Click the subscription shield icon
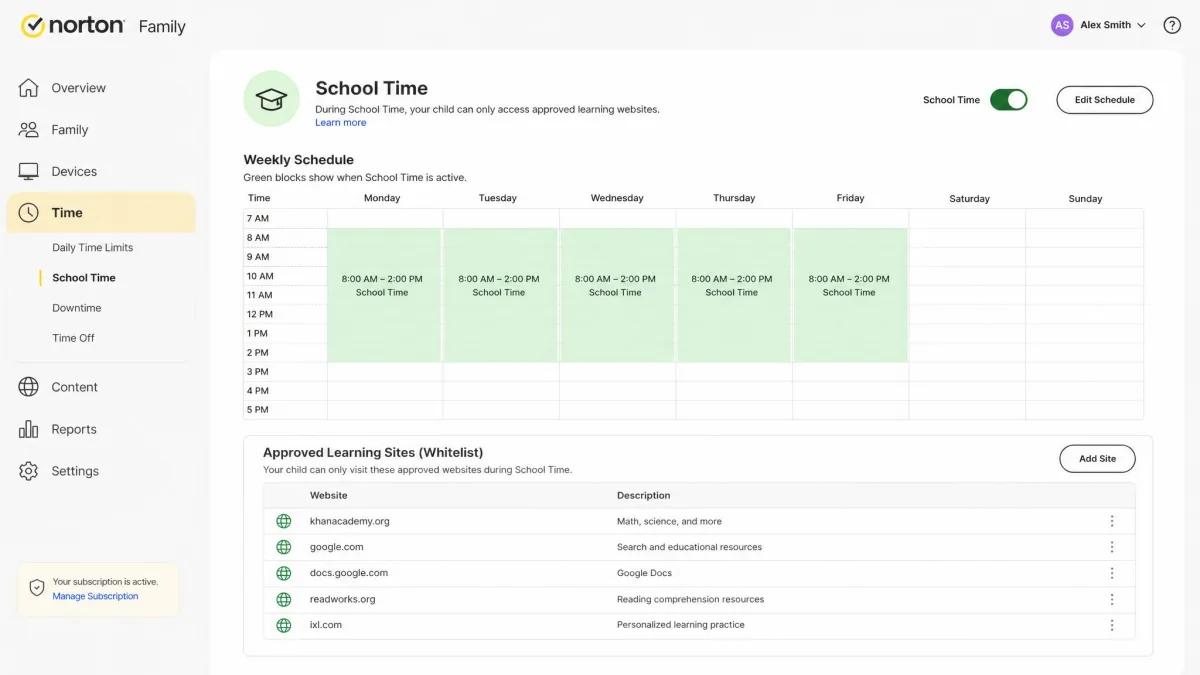Viewport: 1200px width, 675px height. tap(37, 588)
